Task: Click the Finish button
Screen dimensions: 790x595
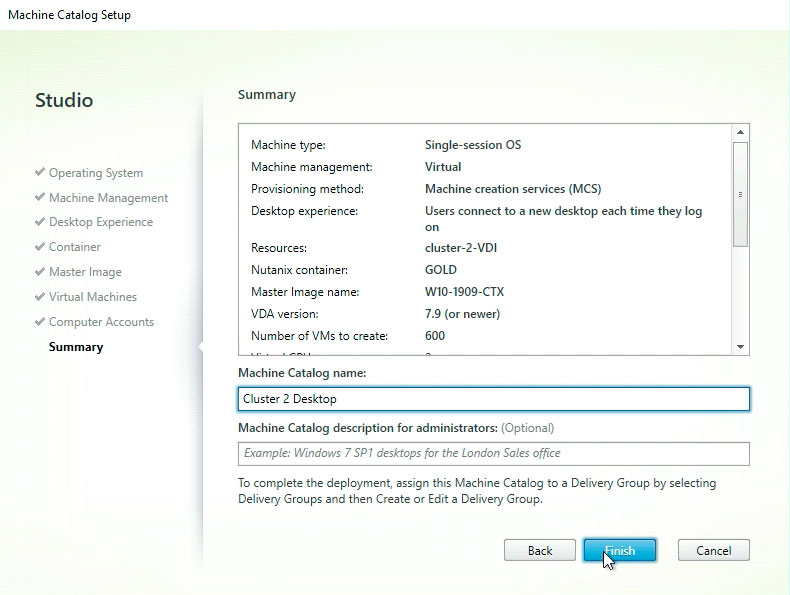Action: [620, 551]
